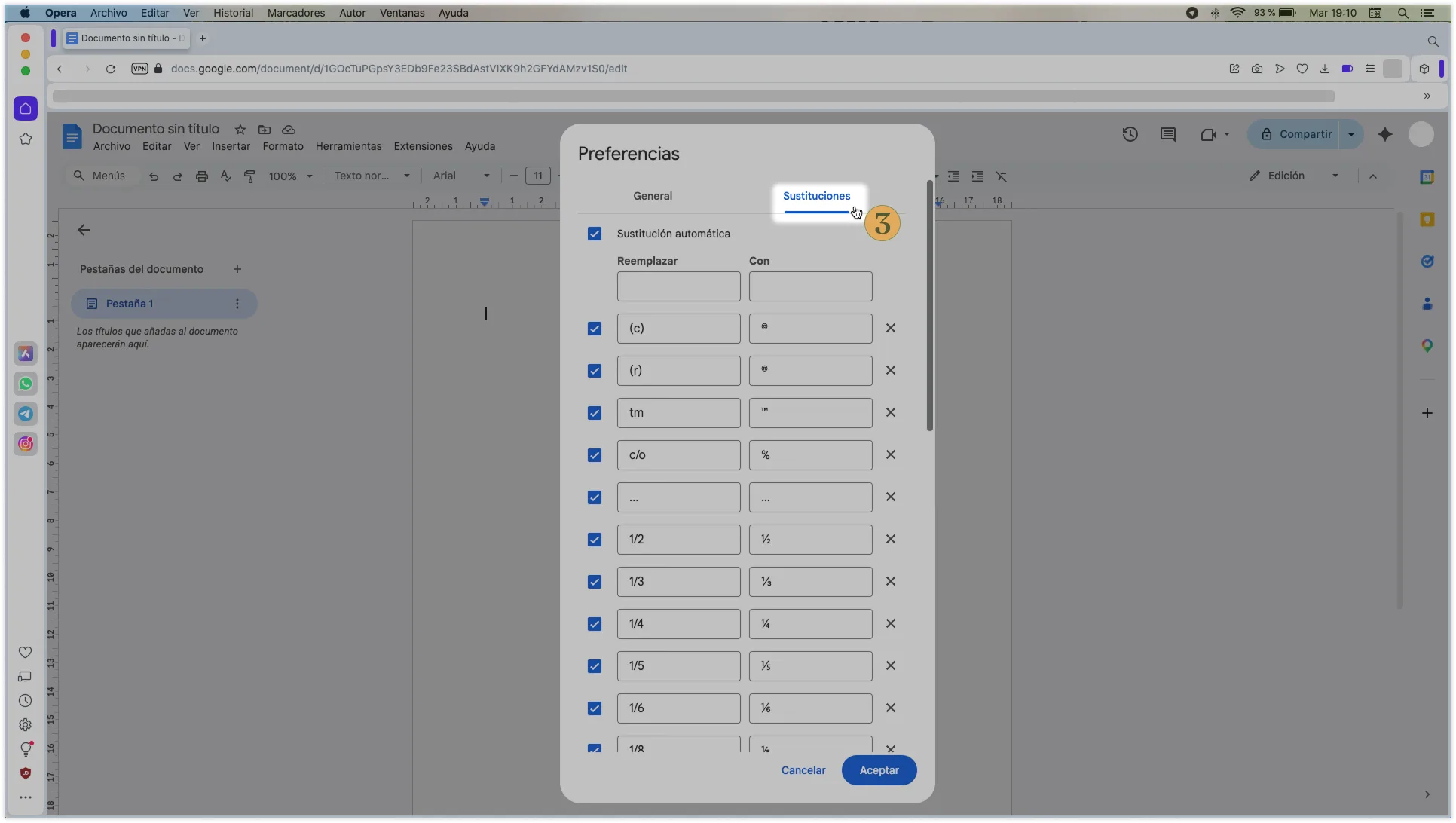Open the Texto normal style dropdown
Image resolution: width=1456 pixels, height=823 pixels.
coord(372,176)
